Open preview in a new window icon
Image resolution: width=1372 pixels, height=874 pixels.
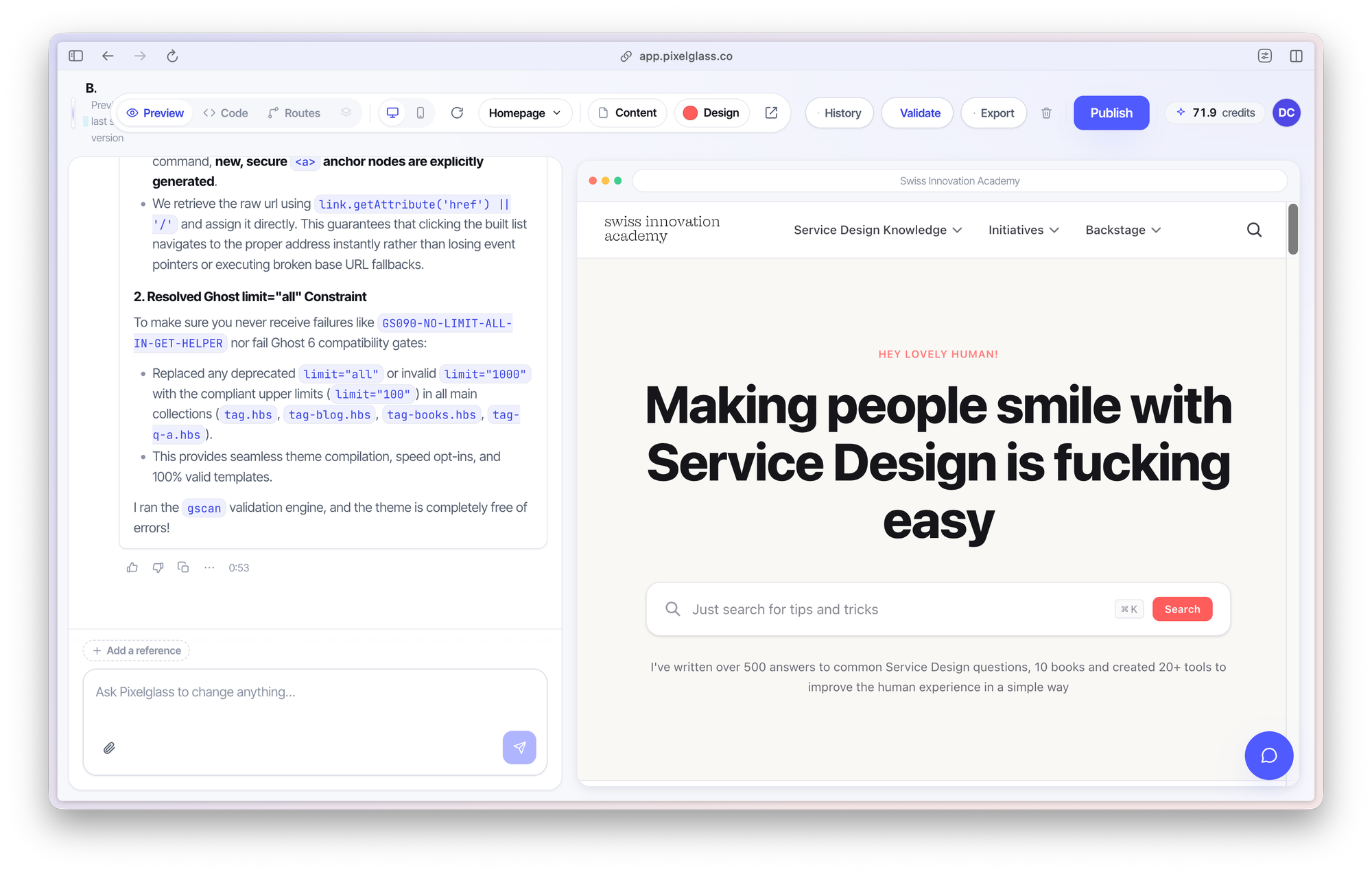(771, 113)
